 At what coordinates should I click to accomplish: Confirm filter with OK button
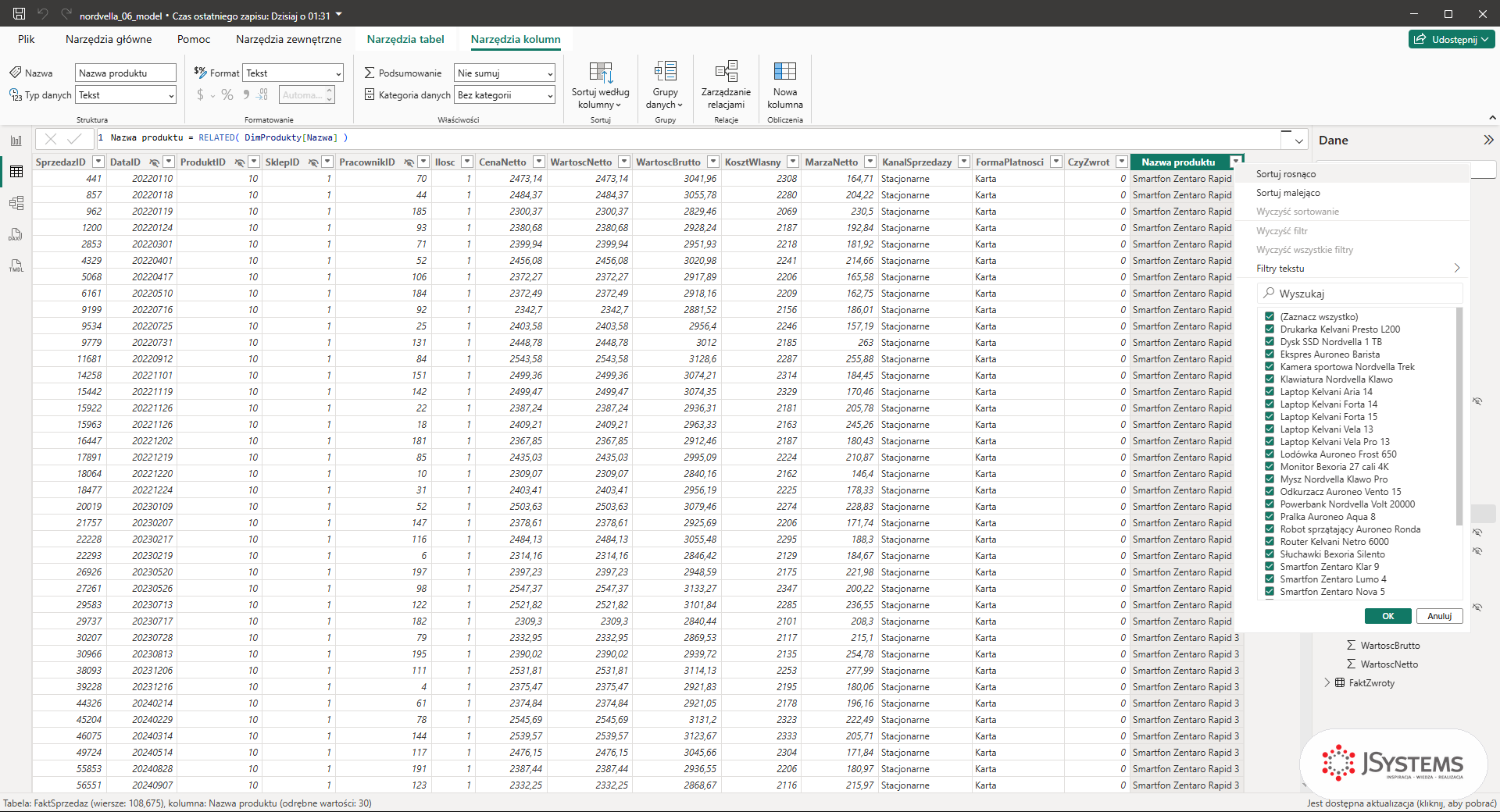point(1388,616)
